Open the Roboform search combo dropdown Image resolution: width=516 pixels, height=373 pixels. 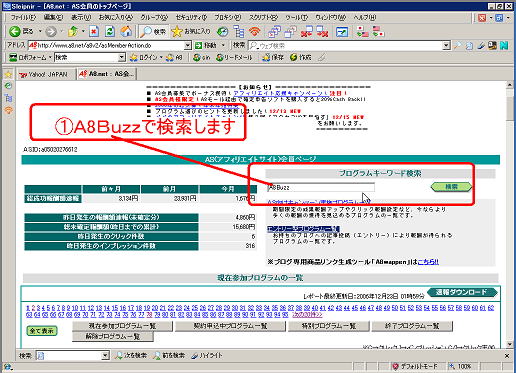[x=122, y=58]
